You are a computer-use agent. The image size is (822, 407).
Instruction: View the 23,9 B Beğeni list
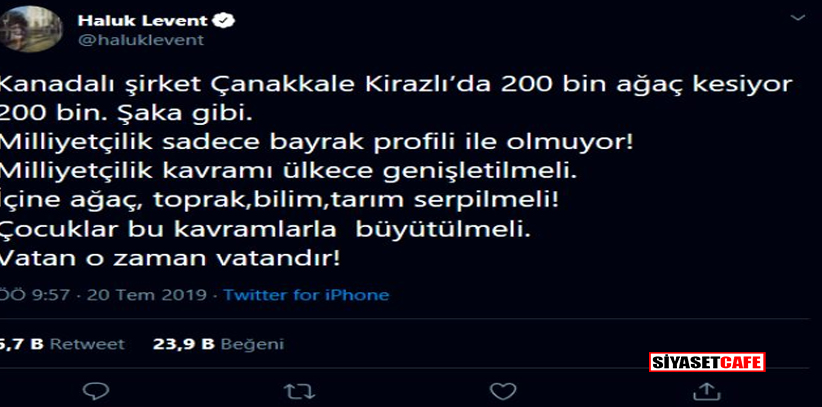(x=218, y=344)
